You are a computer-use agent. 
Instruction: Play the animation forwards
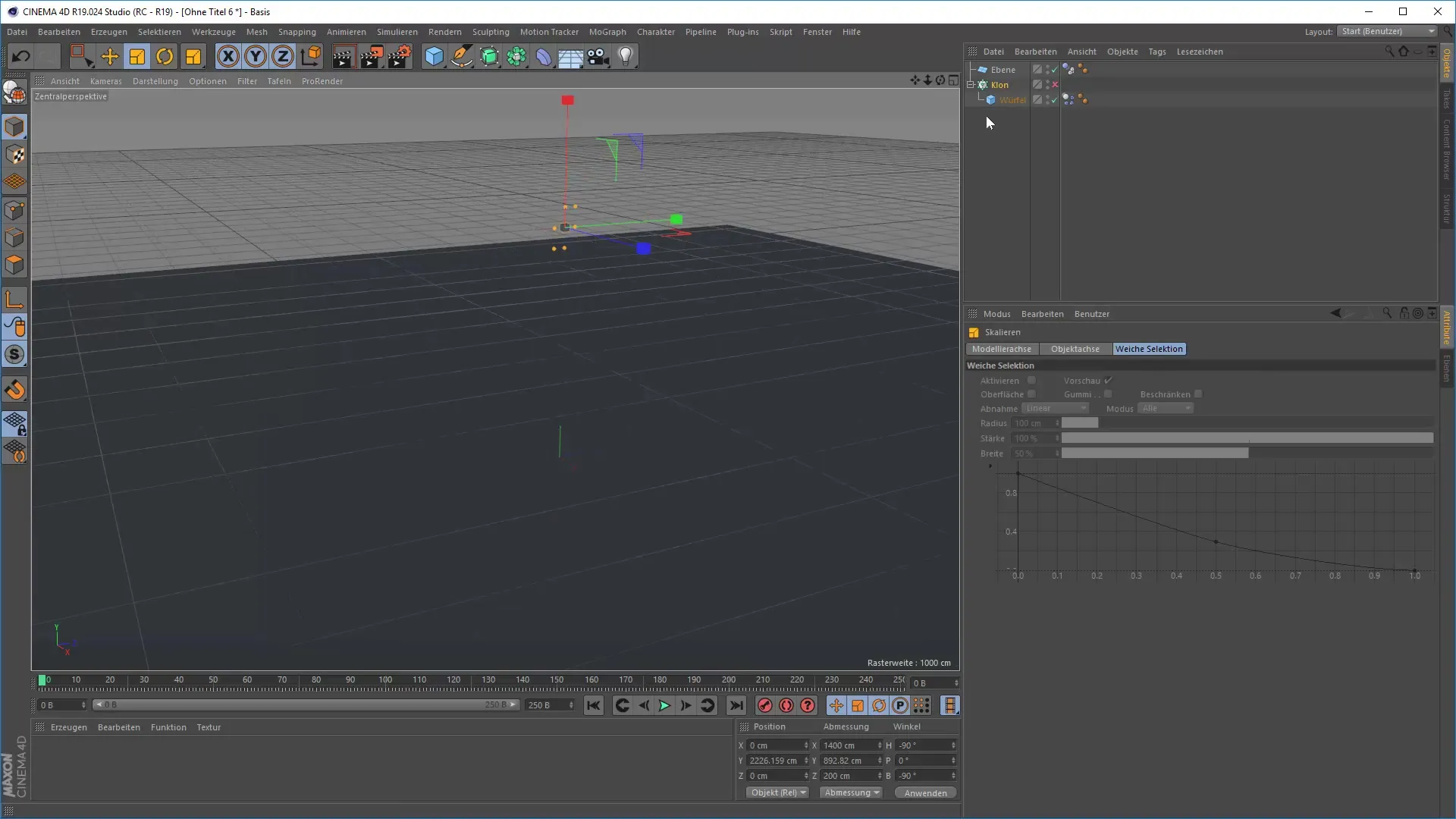(664, 706)
